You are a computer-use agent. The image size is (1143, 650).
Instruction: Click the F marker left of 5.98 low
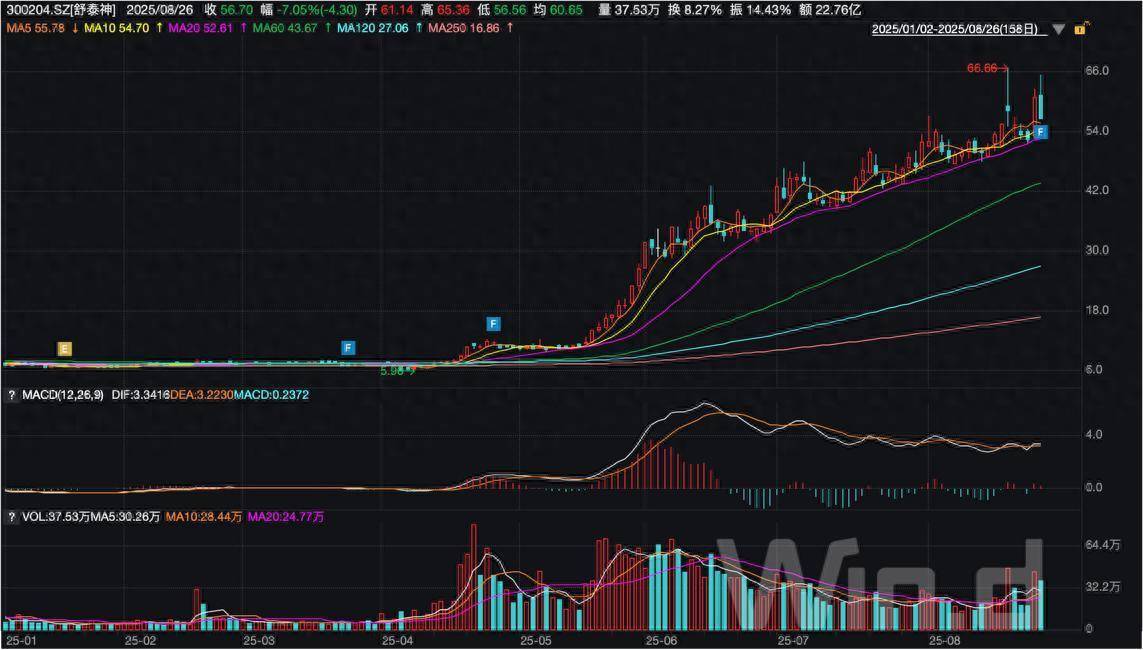coord(348,348)
